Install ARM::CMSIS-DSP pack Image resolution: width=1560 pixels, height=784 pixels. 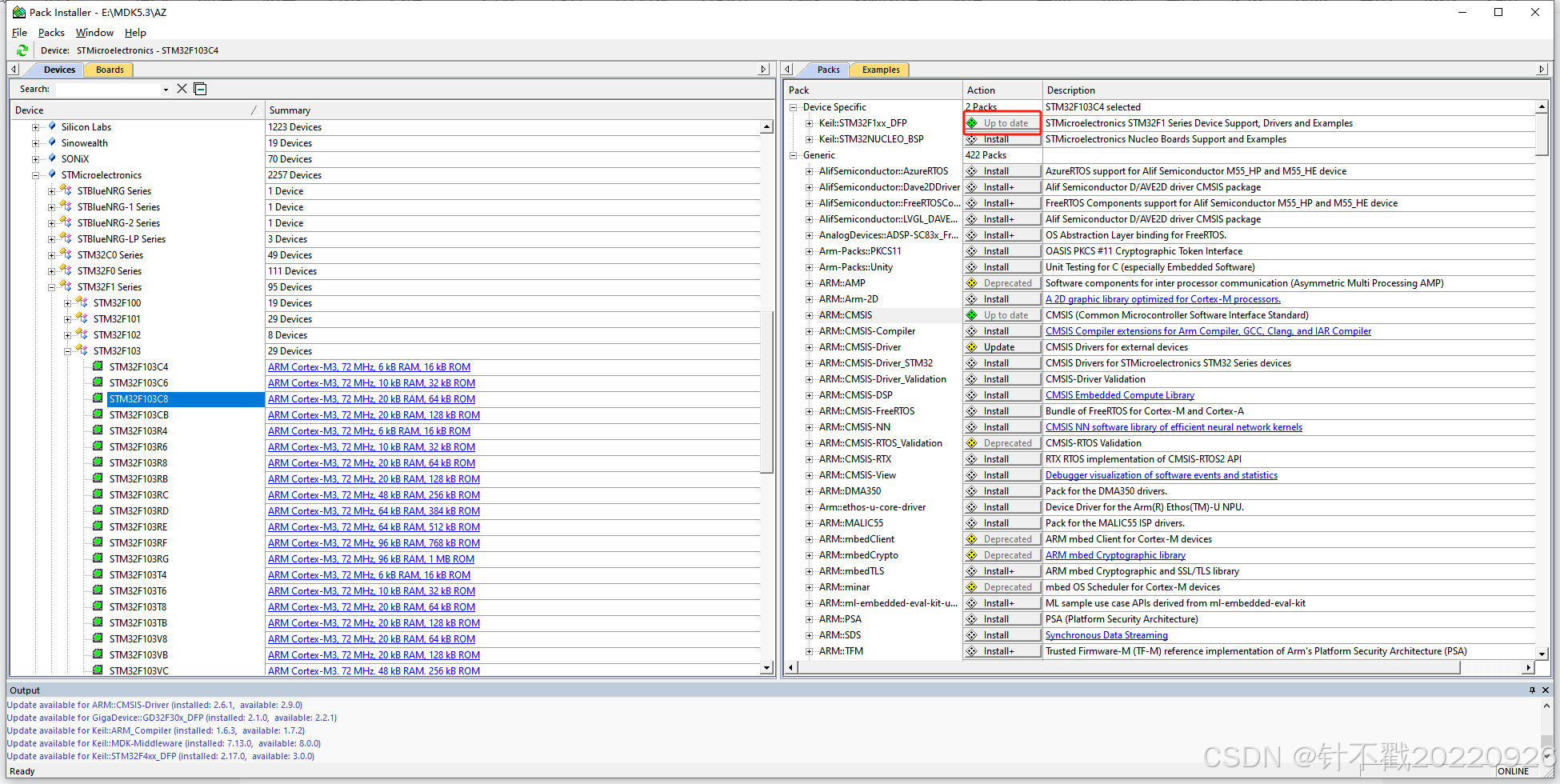pos(1002,395)
